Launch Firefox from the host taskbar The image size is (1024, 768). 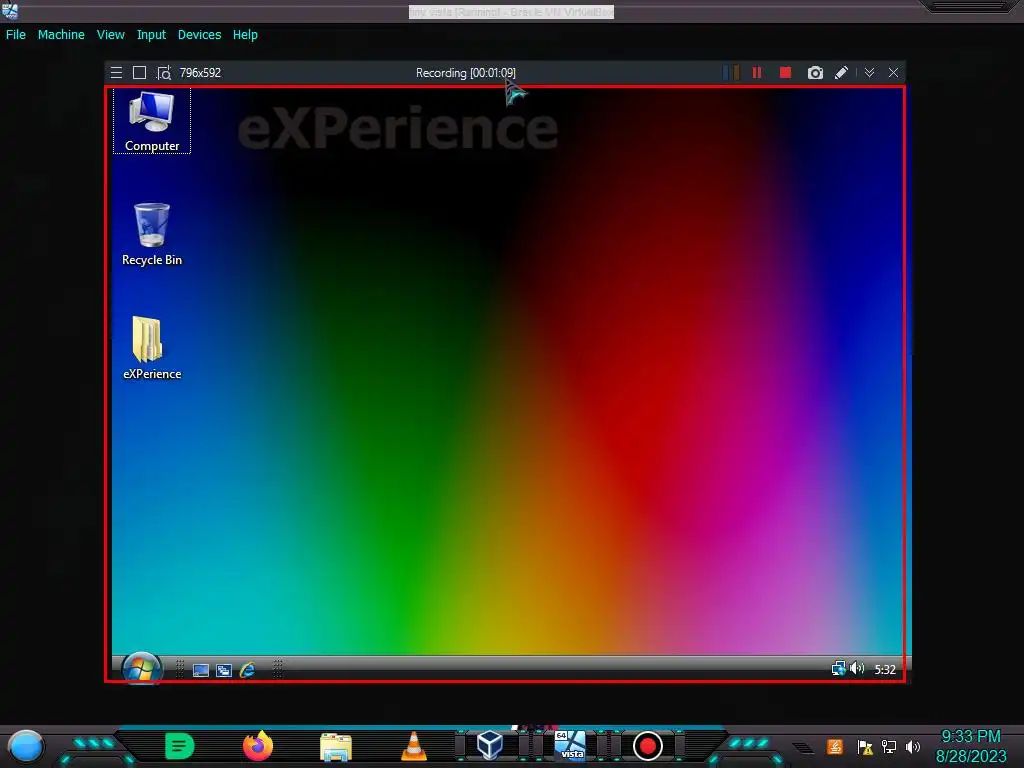[257, 746]
